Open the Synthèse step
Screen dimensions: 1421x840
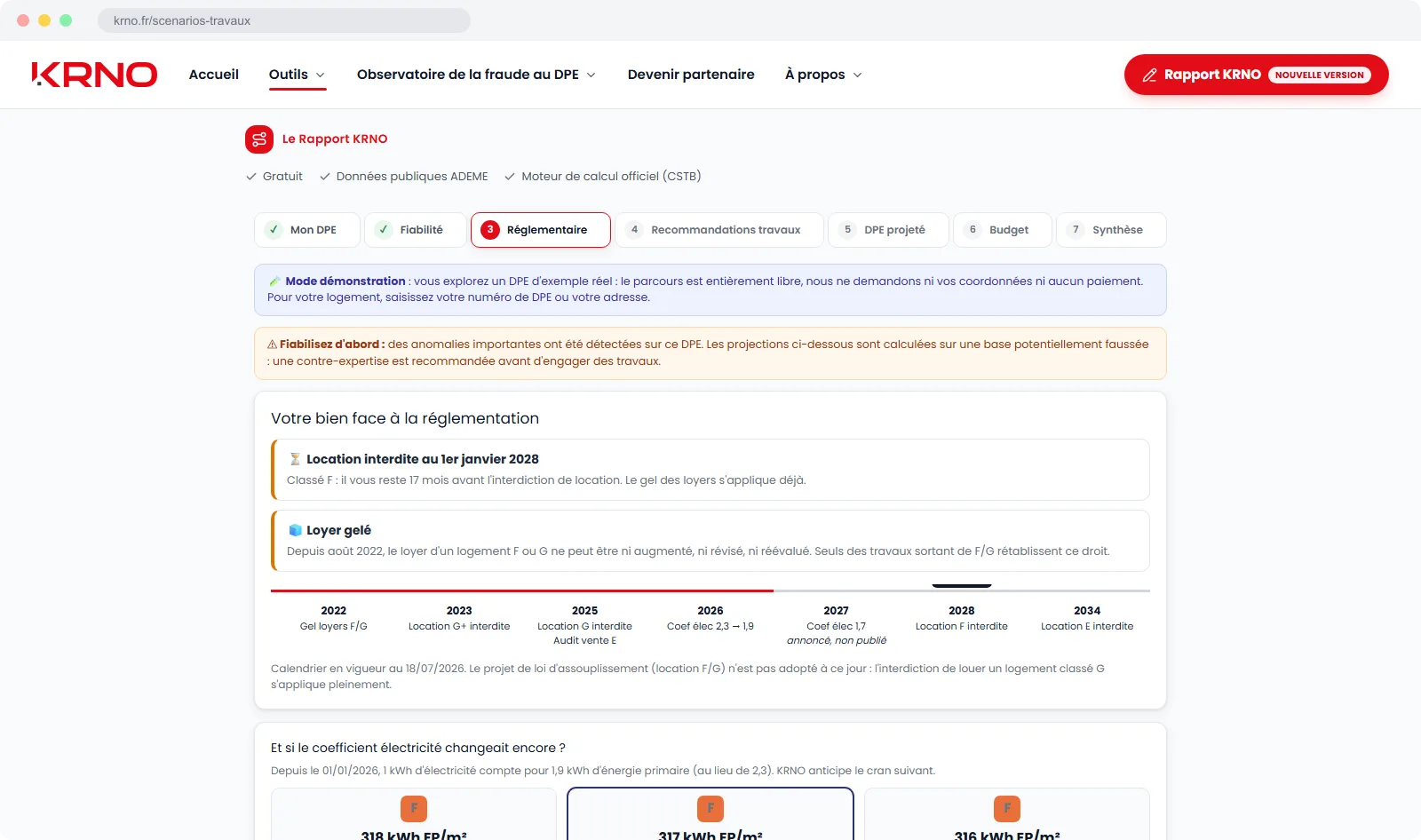tap(1111, 230)
